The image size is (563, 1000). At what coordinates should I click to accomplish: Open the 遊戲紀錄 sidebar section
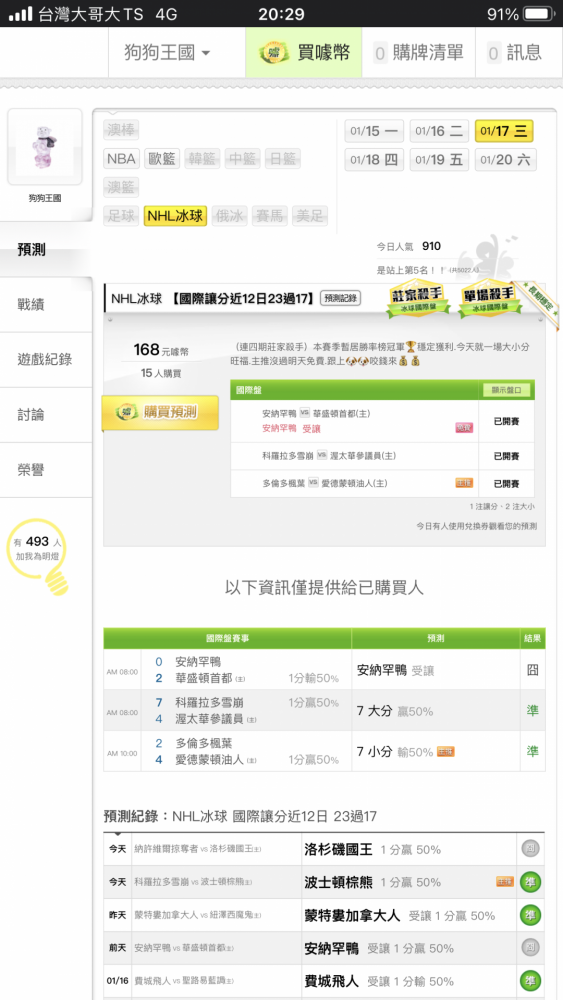(x=46, y=360)
